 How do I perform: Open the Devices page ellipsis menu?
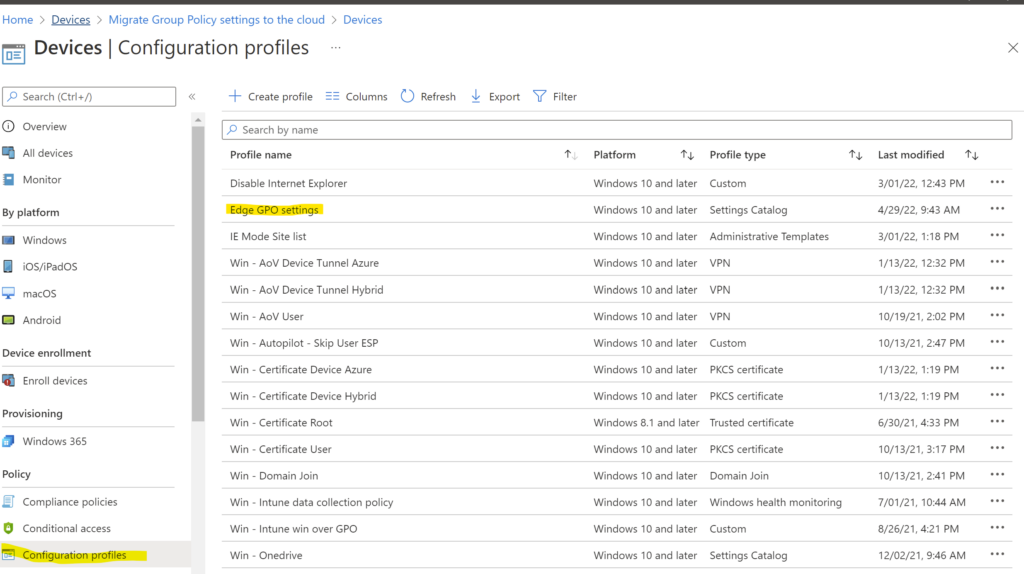coord(336,48)
